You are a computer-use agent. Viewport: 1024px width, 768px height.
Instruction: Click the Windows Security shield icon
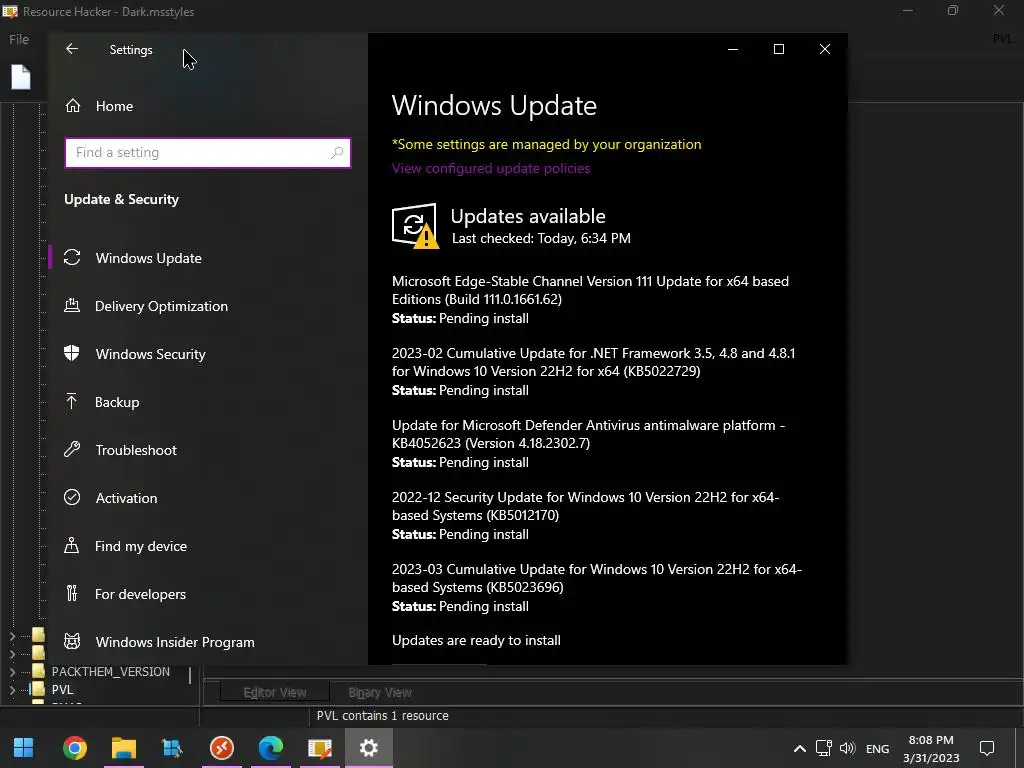click(72, 353)
